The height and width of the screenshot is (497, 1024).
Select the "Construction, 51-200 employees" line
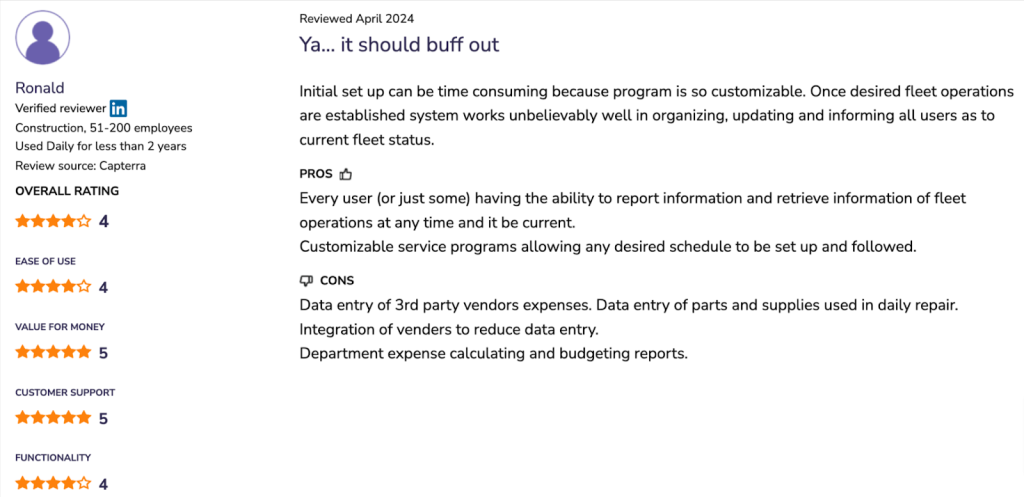click(104, 128)
